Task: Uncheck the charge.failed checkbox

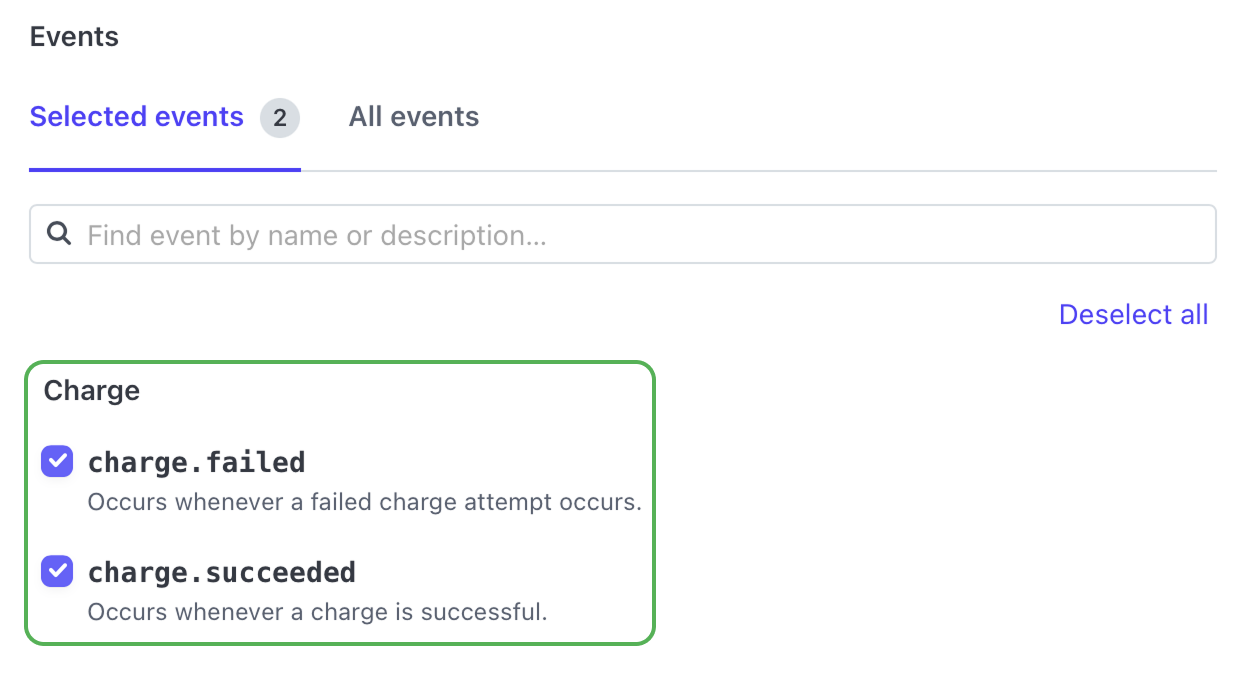Action: pyautogui.click(x=57, y=462)
